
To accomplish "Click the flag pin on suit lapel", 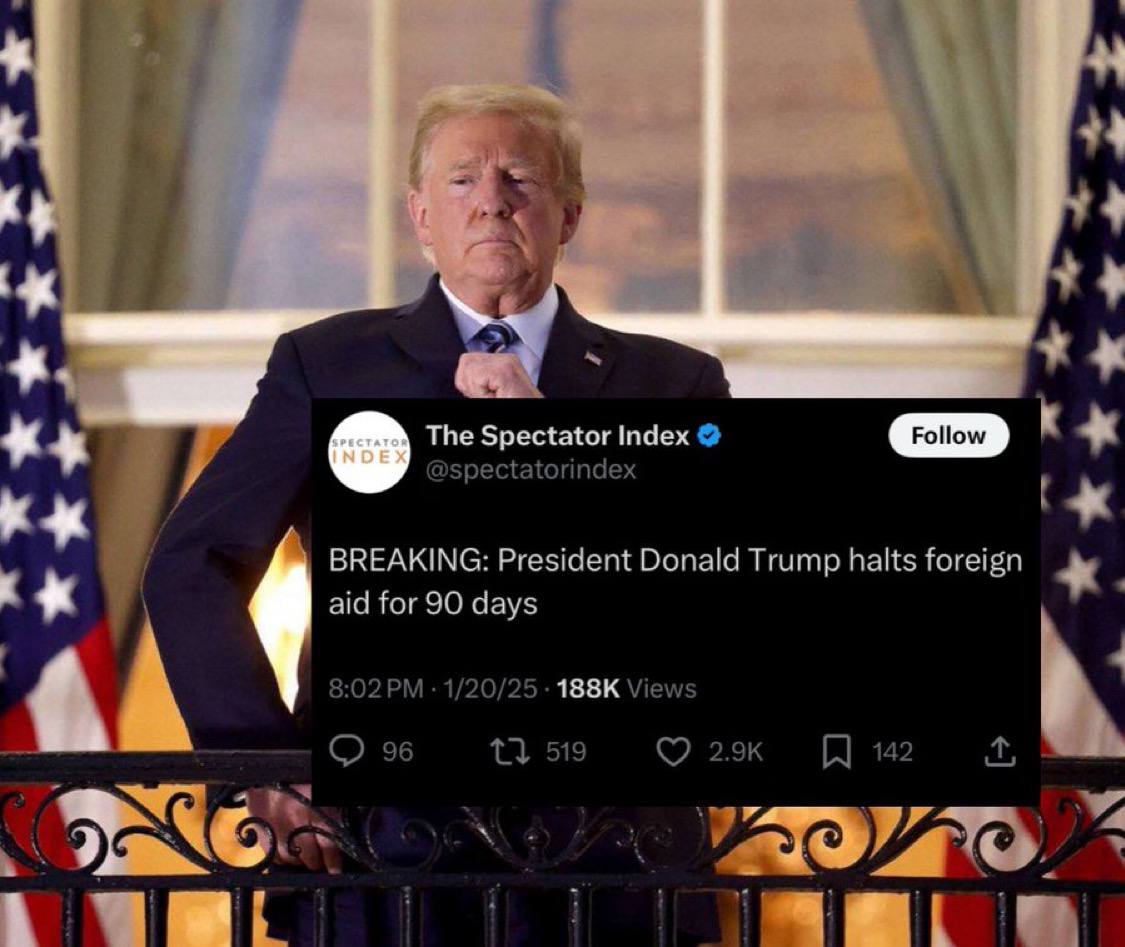I will (x=593, y=357).
